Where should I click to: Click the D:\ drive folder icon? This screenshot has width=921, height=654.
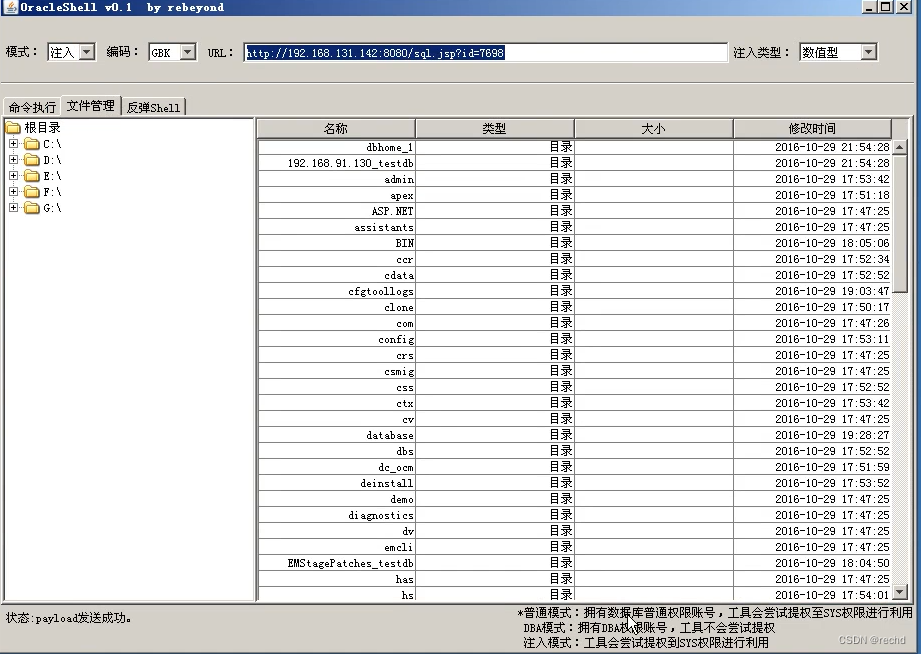click(32, 159)
